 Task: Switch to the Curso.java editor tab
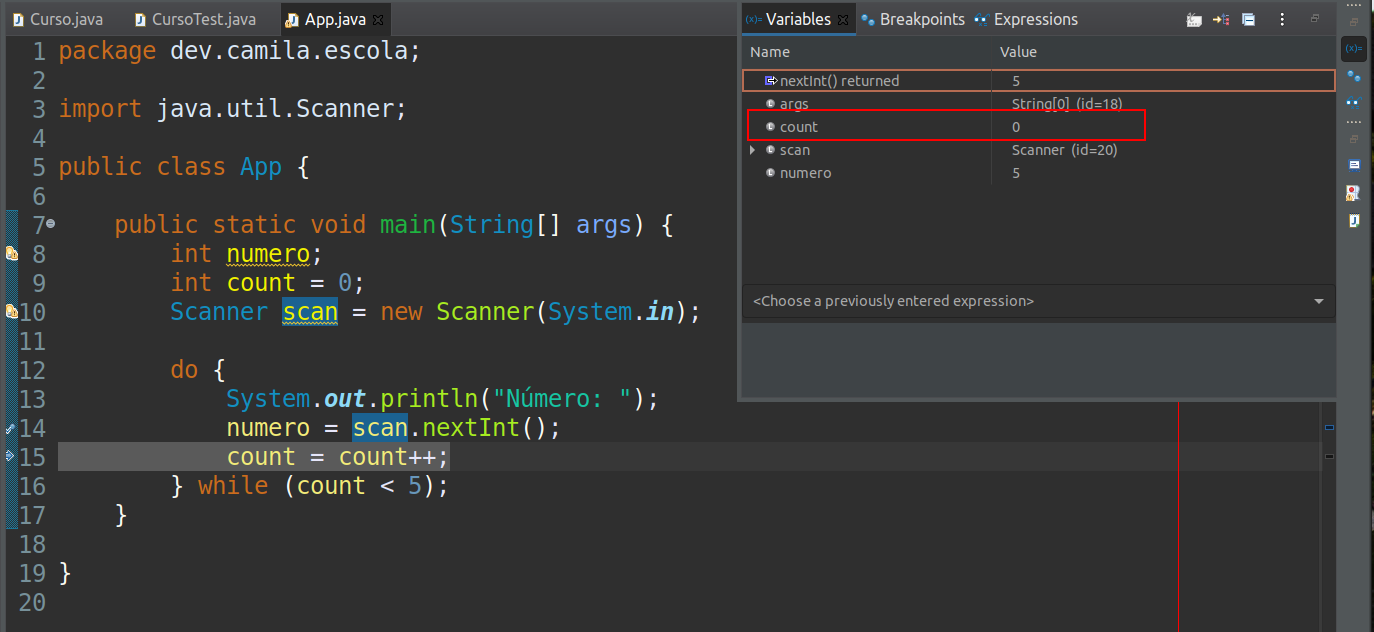56,20
